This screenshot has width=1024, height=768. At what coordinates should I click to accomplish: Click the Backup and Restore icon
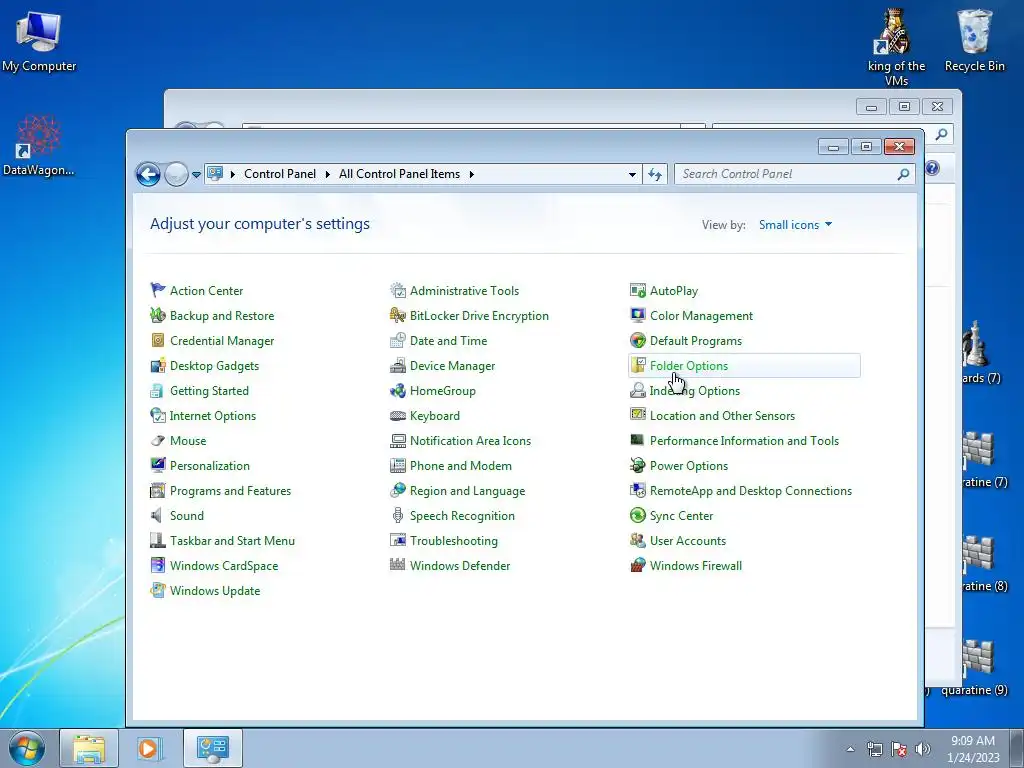coord(158,315)
